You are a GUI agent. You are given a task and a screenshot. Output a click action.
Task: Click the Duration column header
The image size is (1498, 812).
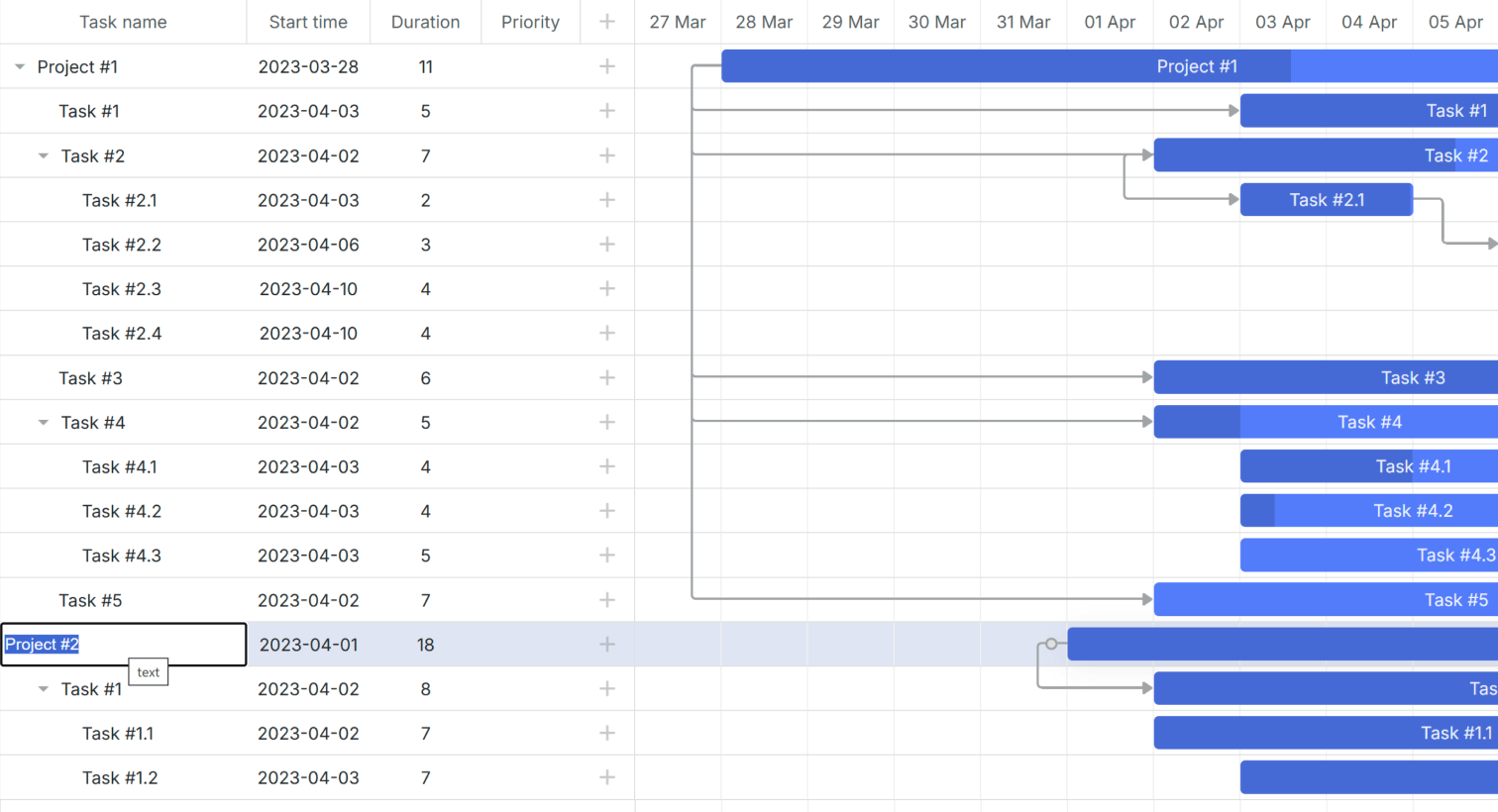point(425,21)
